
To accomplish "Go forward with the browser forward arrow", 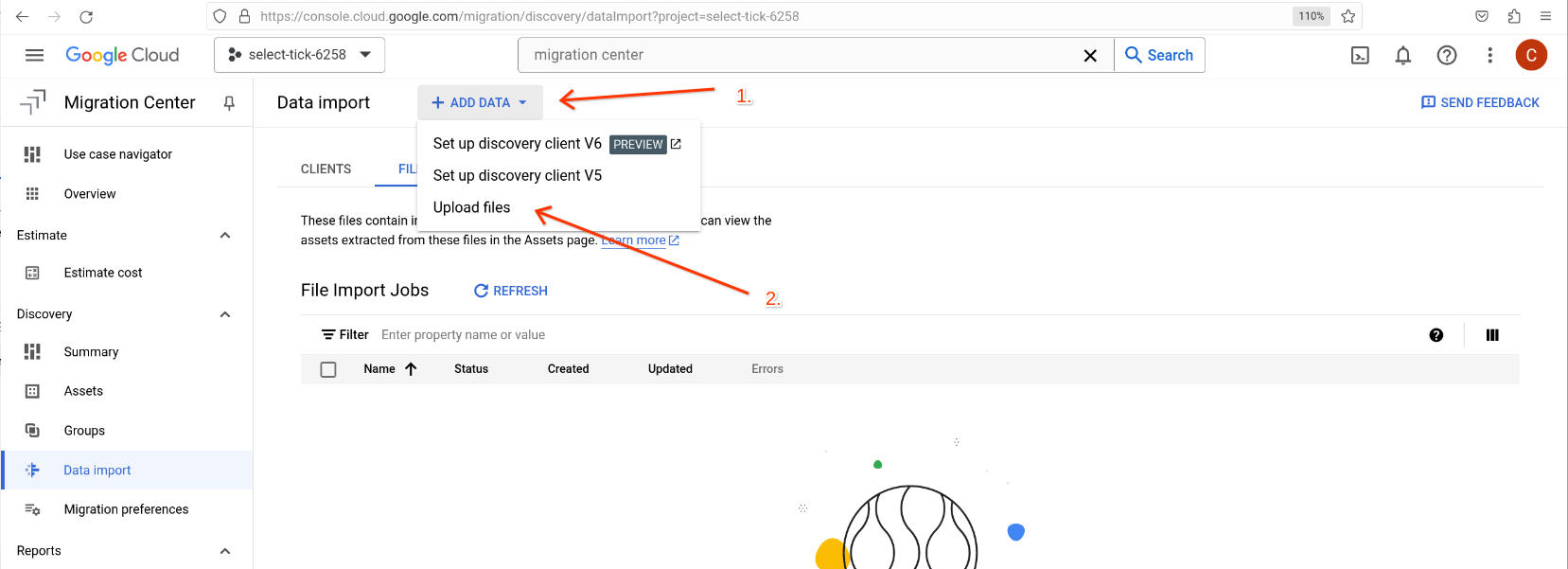I will pos(54,16).
